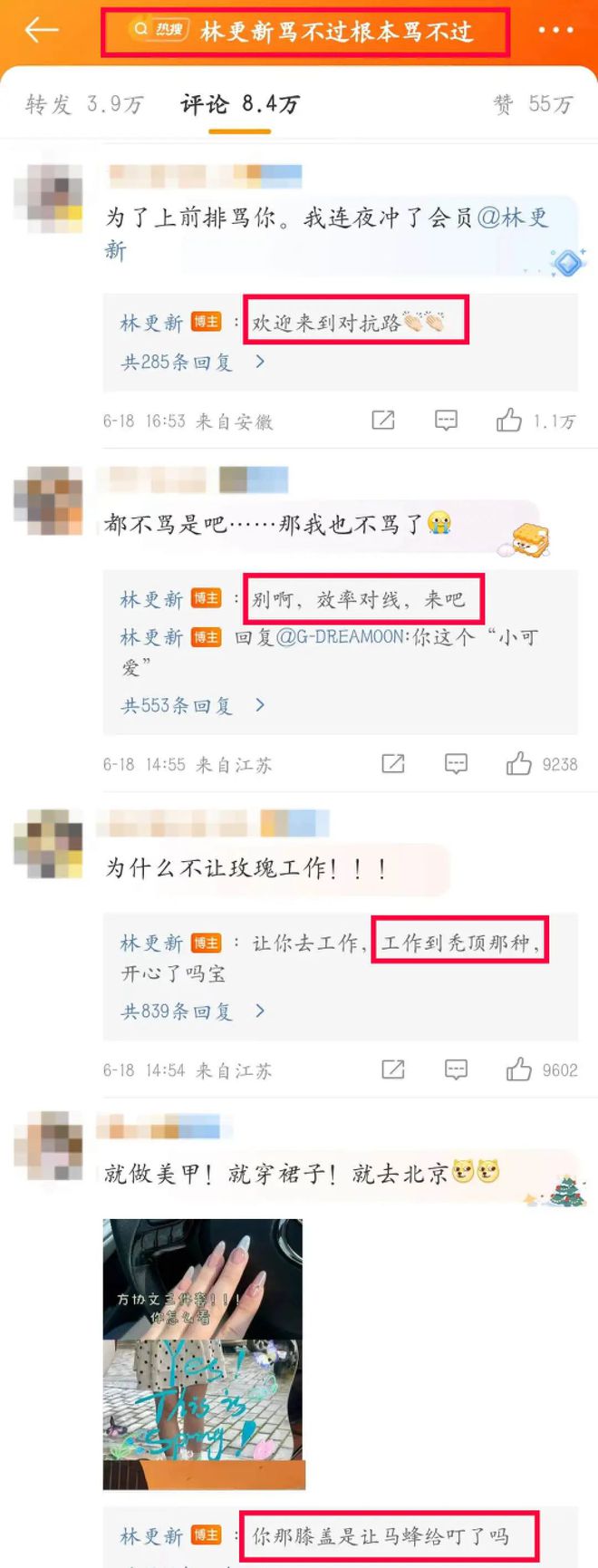Tap the 热搜 search box at top
The image size is (598, 1568).
click(x=304, y=32)
